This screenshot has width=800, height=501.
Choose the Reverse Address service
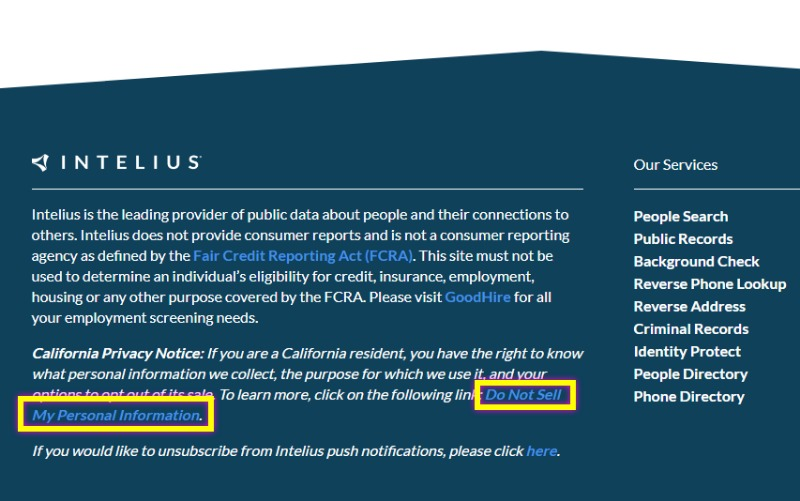pyautogui.click(x=689, y=306)
